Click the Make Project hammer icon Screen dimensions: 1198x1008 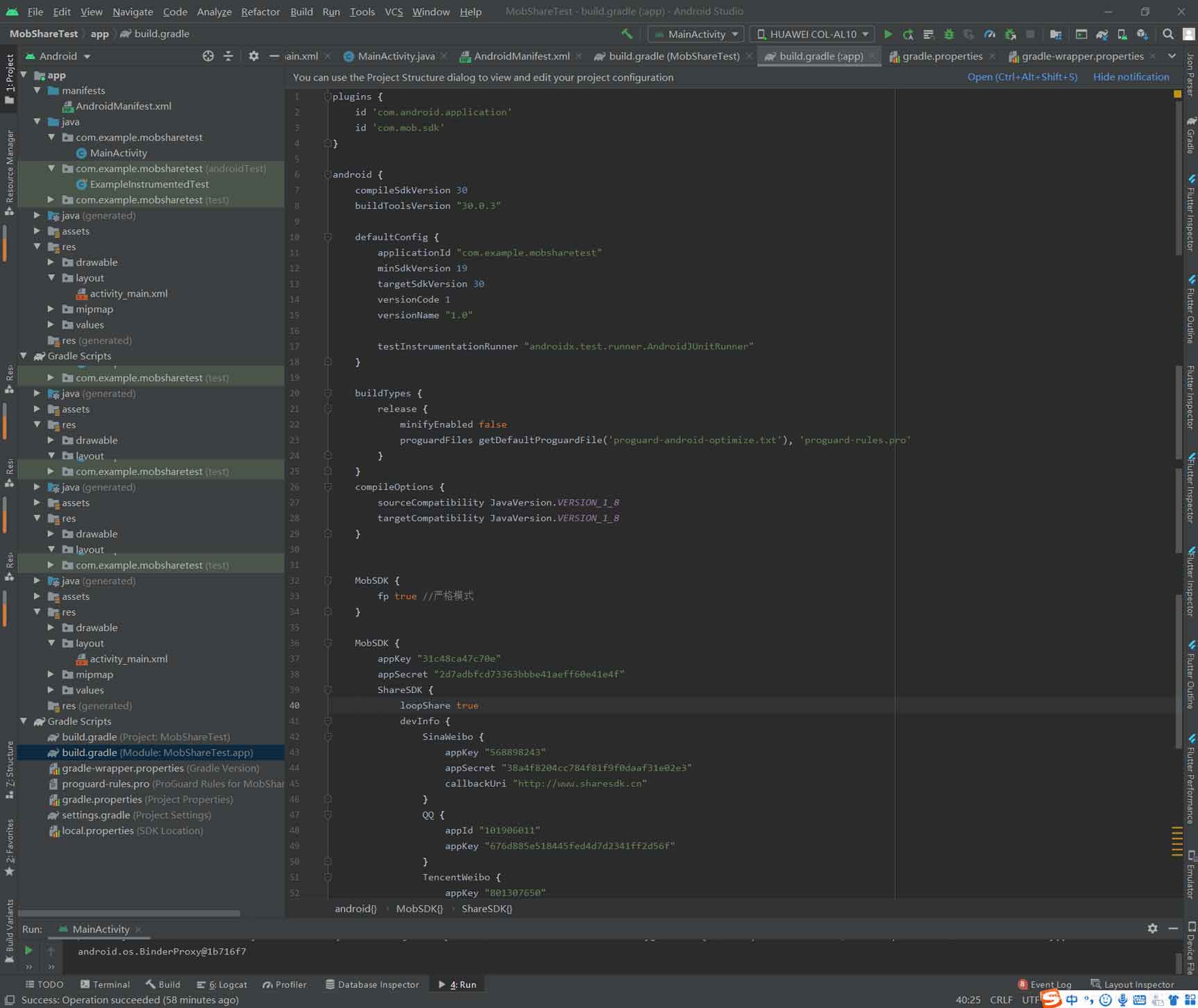point(627,33)
